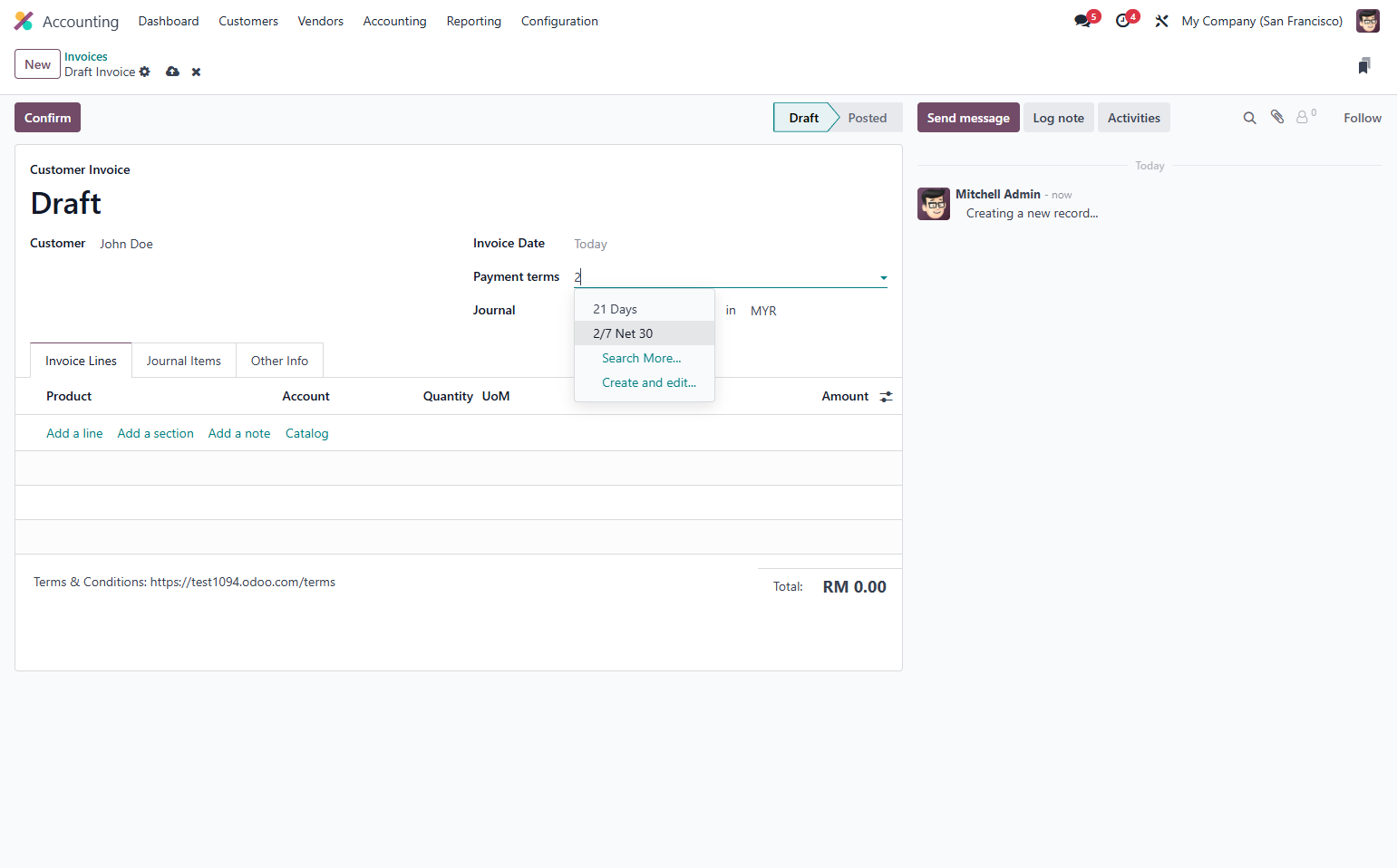Switch to the Other Info tab
1397x868 pixels.
pyautogui.click(x=279, y=361)
